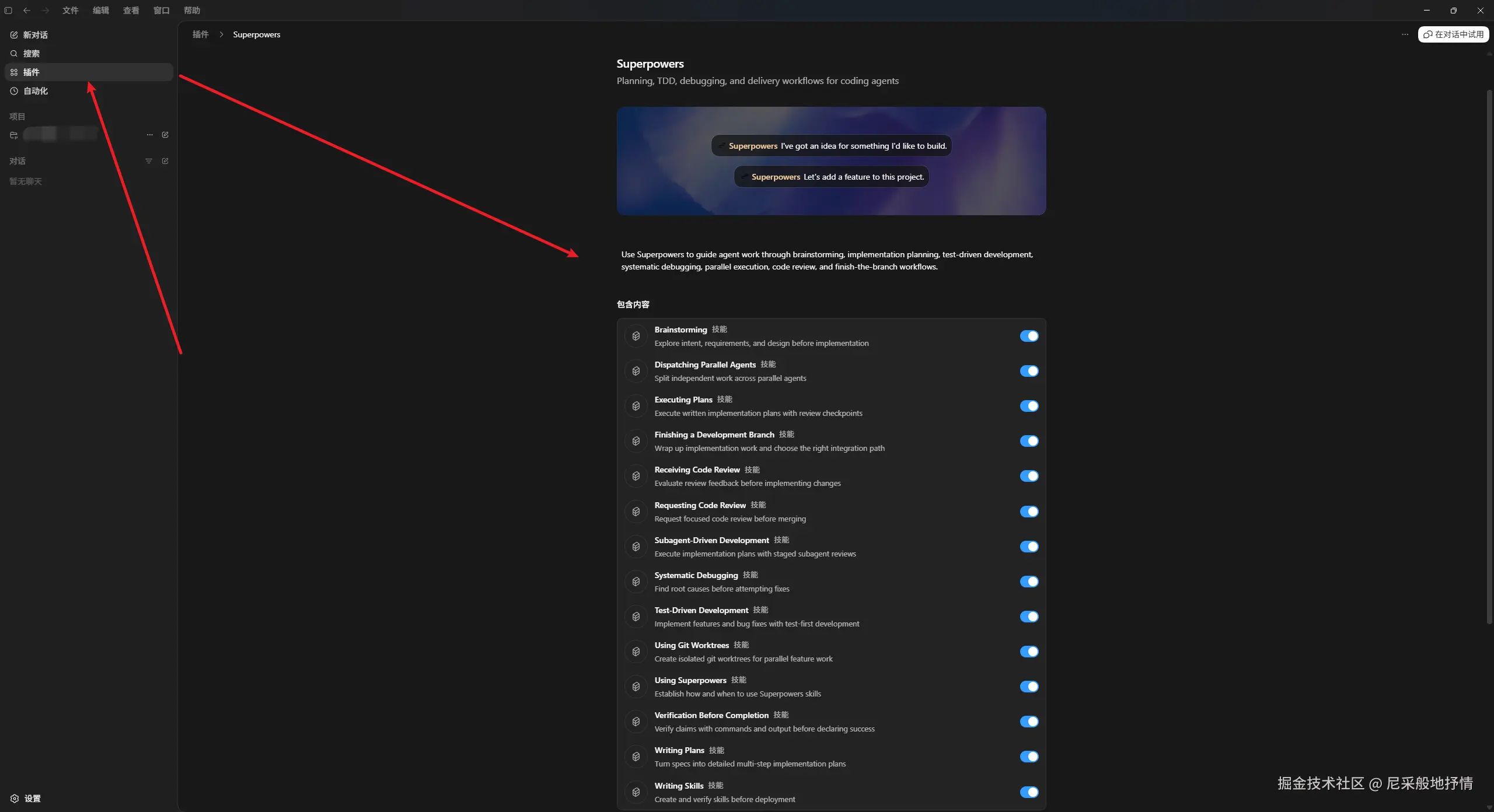
Task: Click the Writing Skills skill icon
Action: pyautogui.click(x=636, y=792)
